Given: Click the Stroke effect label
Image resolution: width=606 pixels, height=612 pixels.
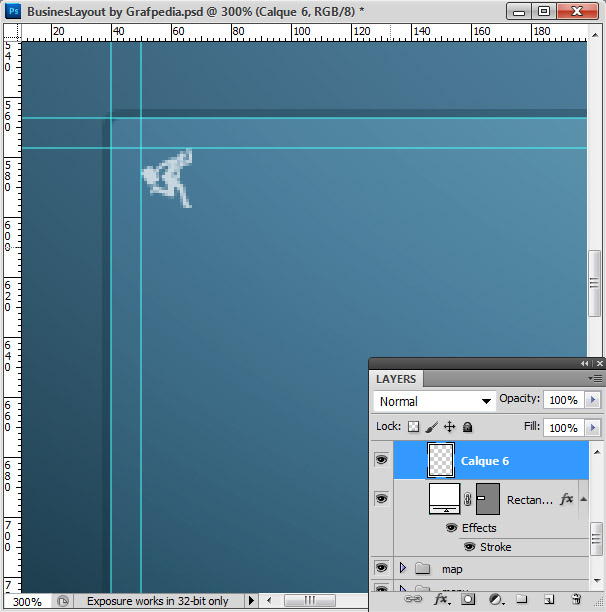Looking at the screenshot, I should click(x=496, y=547).
